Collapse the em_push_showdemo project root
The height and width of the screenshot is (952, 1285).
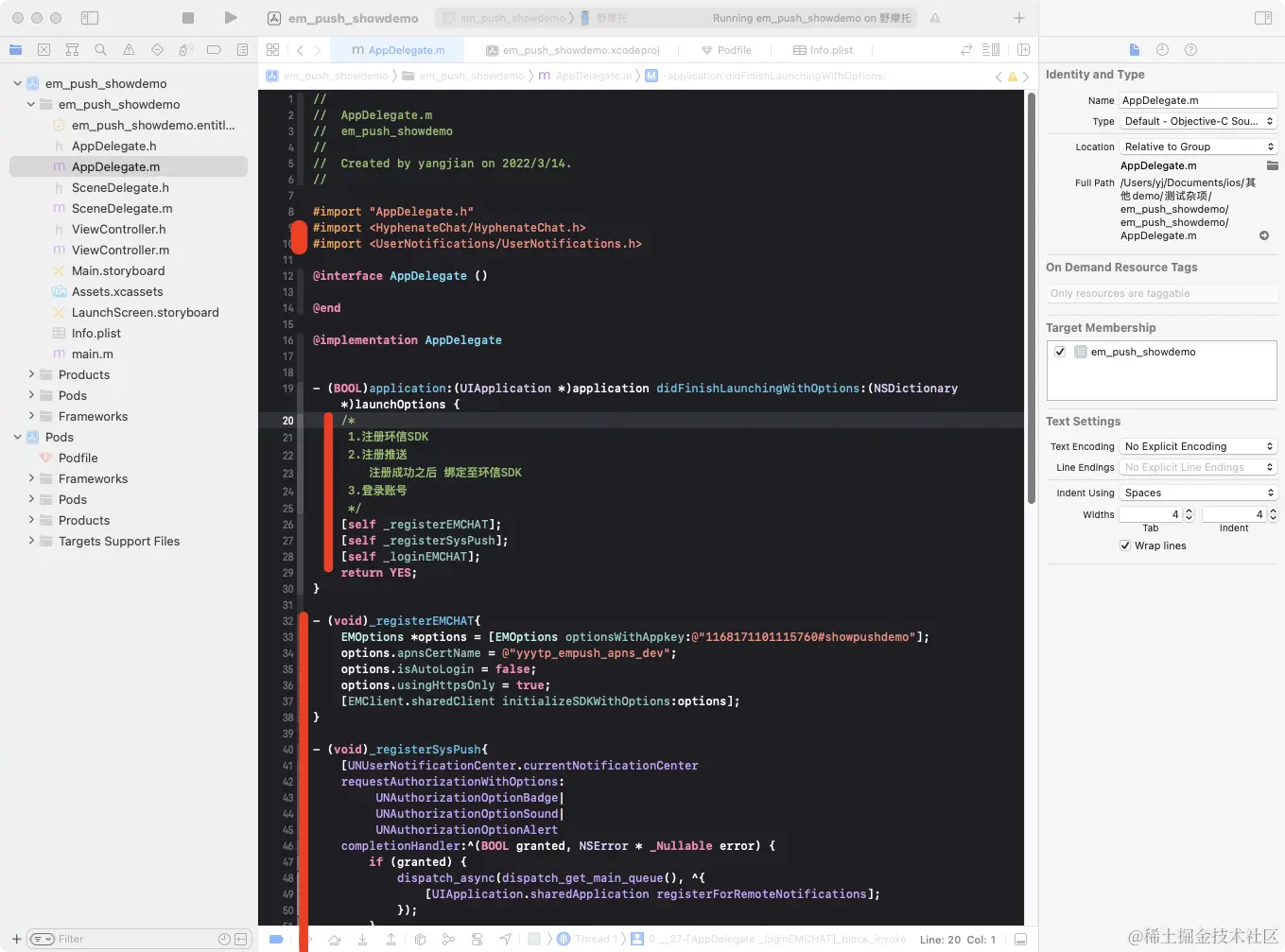[x=17, y=83]
